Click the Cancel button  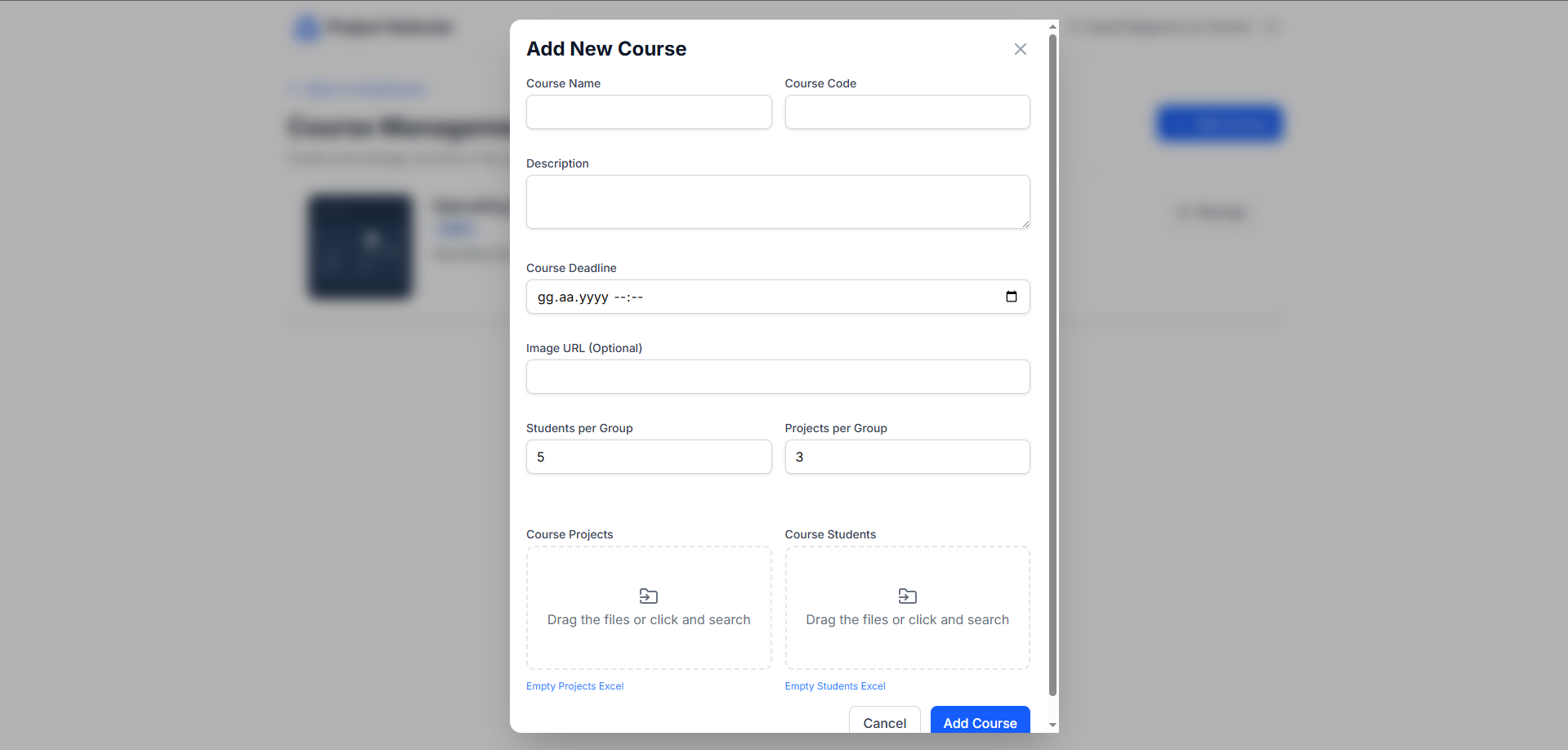pyautogui.click(x=884, y=720)
